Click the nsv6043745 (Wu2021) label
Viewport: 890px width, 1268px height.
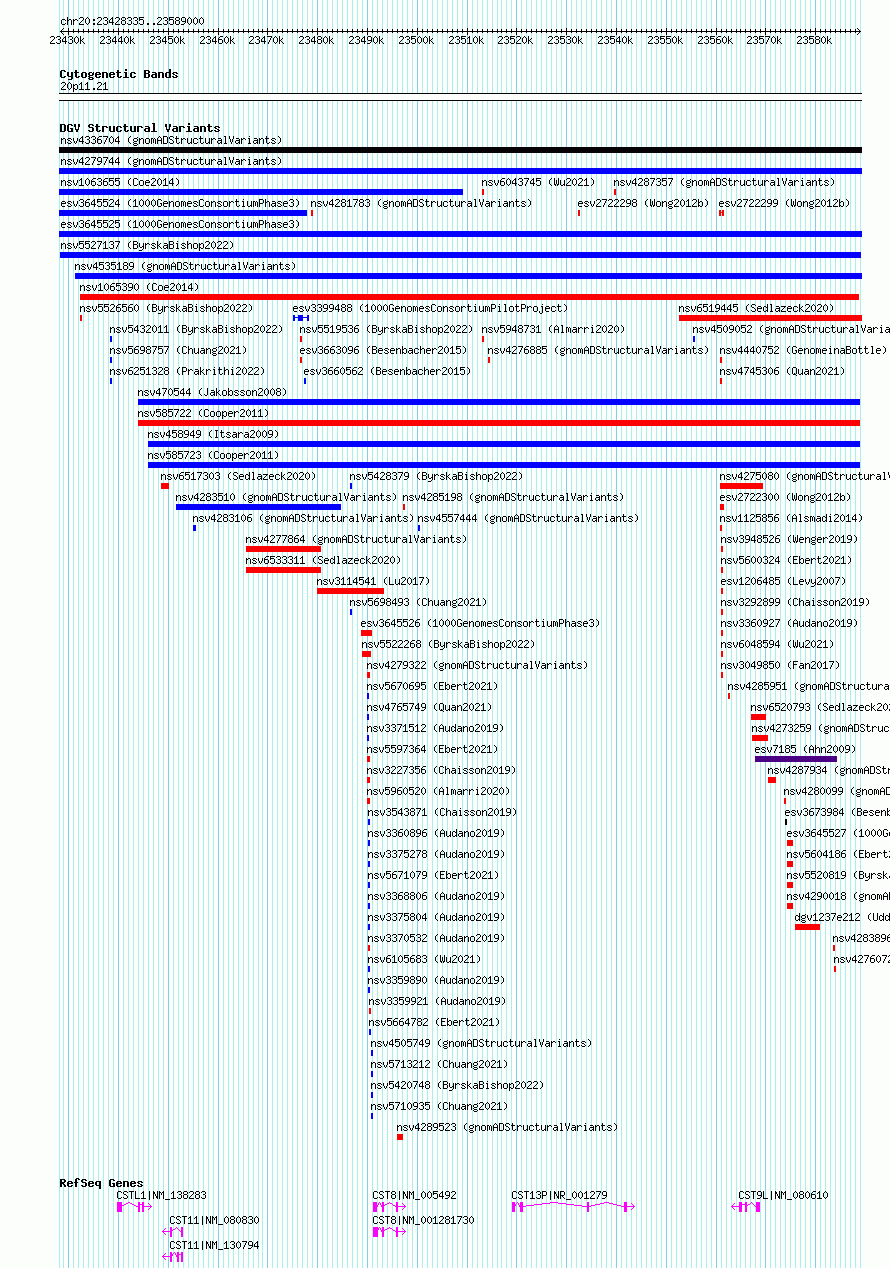[538, 182]
